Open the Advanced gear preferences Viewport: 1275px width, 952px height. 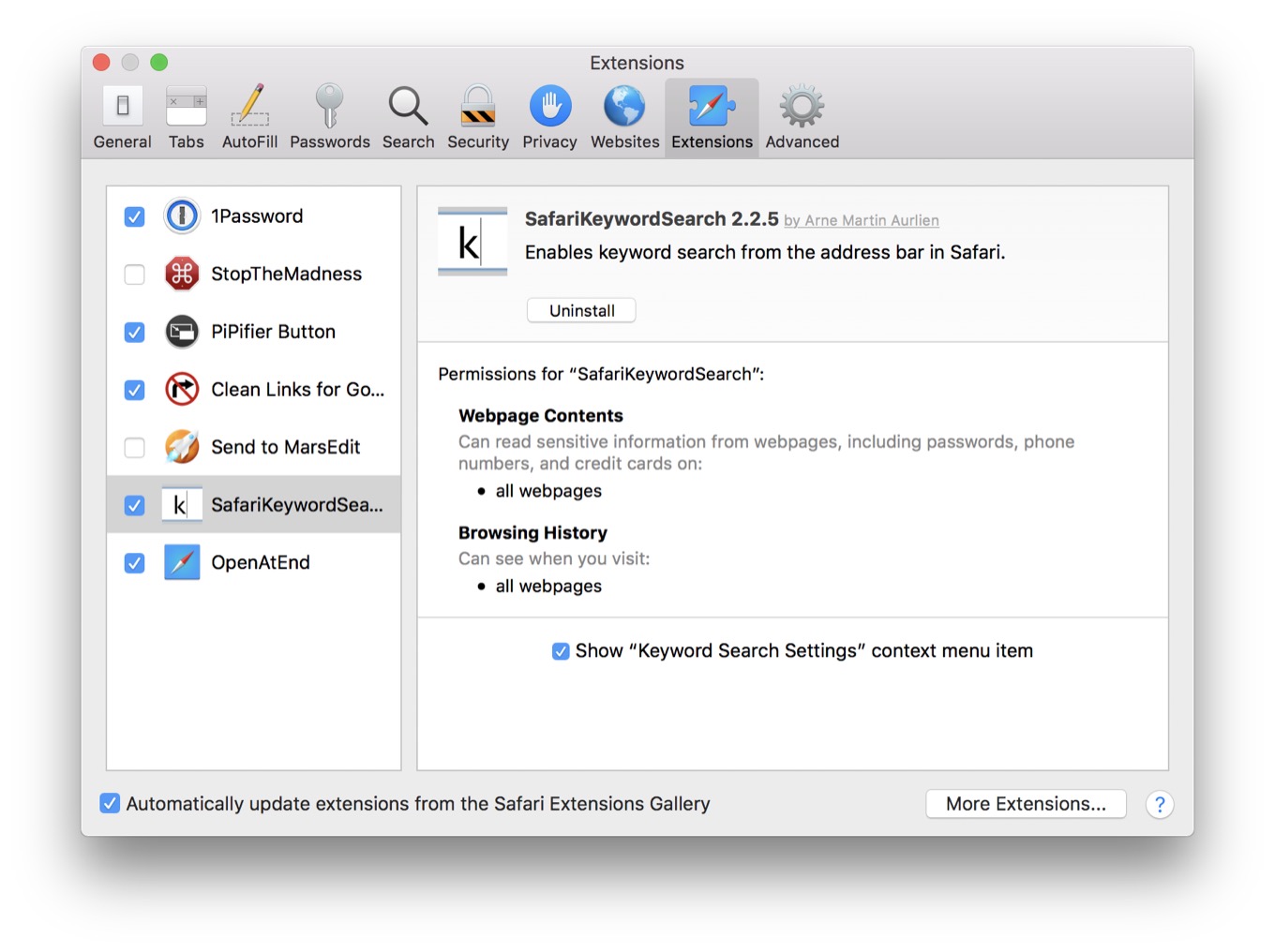pos(802,117)
